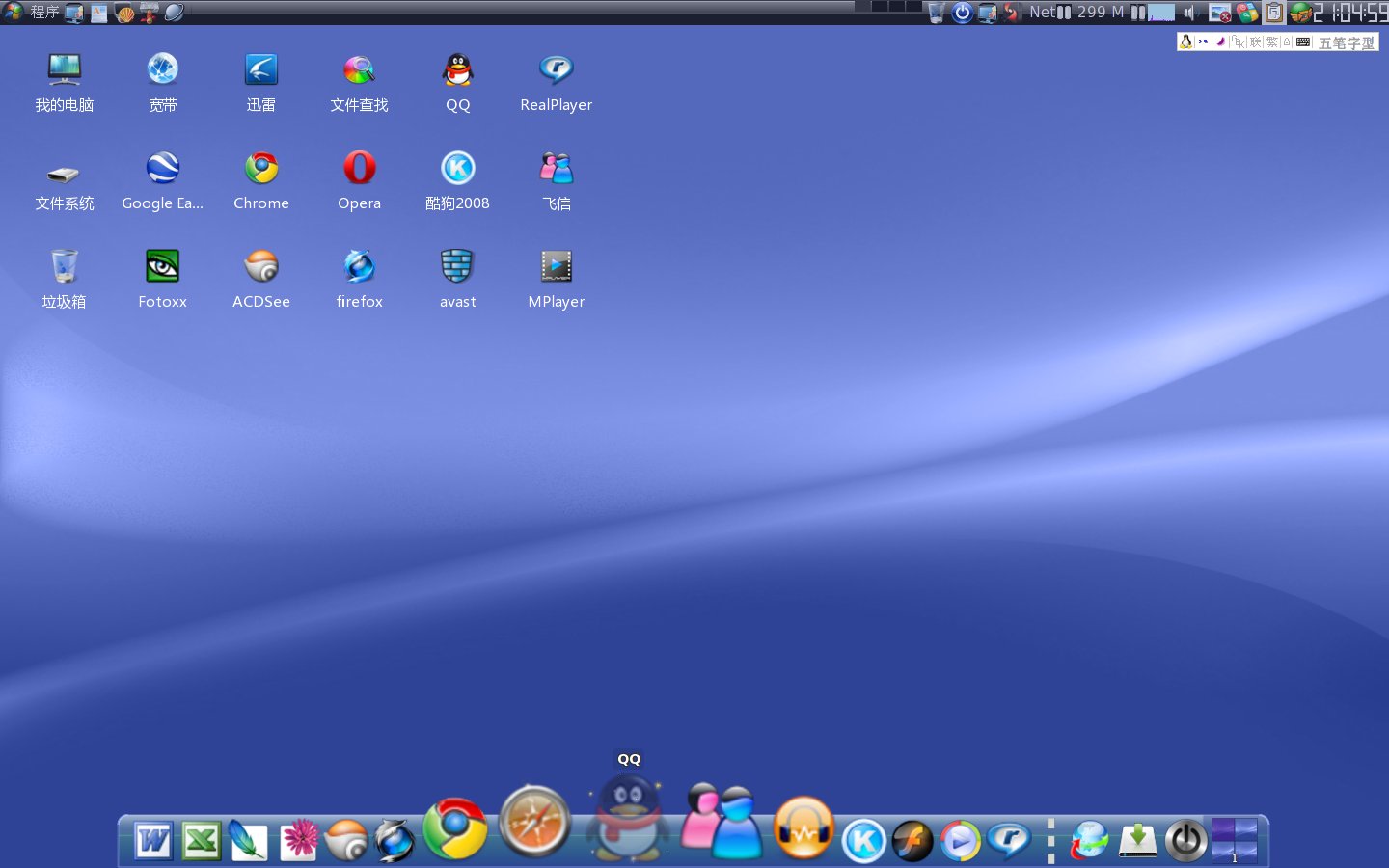Click the Word icon in the dock
Viewport: 1389px width, 868px height.
tap(153, 841)
